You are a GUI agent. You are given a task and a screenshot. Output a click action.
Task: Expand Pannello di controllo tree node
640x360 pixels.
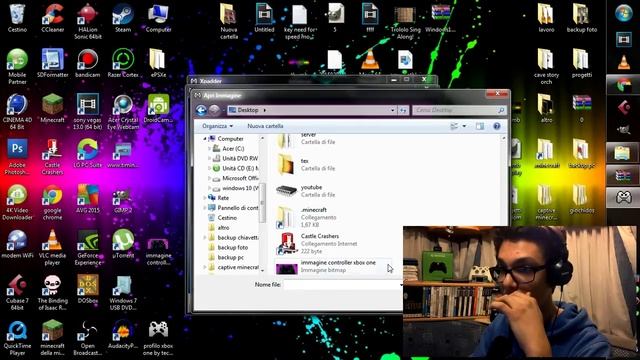[x=205, y=208]
